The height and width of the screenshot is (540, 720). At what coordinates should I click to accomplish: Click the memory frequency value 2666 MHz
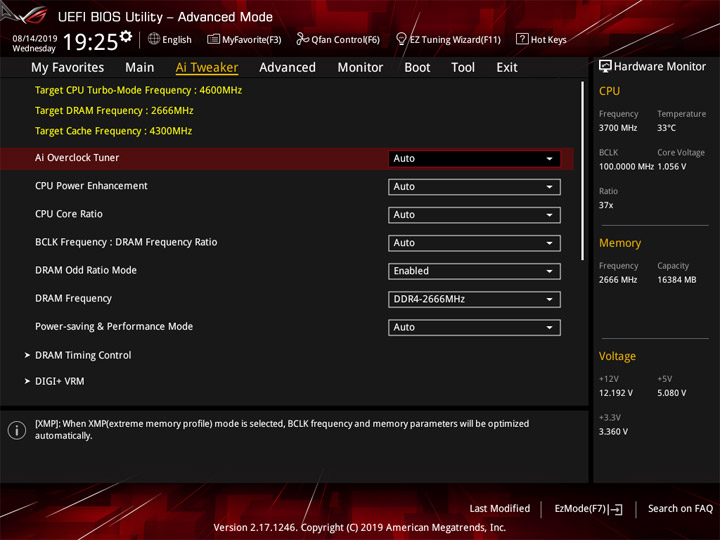pyautogui.click(x=618, y=280)
